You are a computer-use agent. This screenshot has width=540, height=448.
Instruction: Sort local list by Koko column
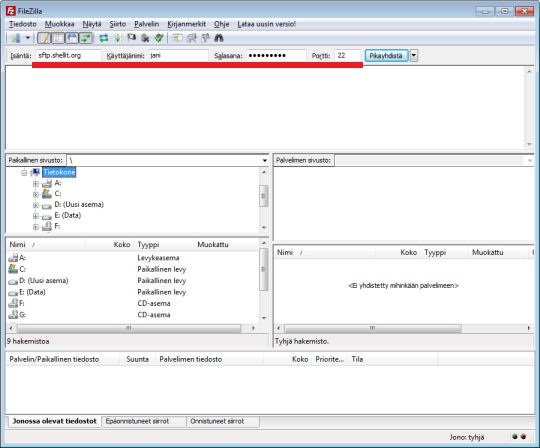coord(109,244)
